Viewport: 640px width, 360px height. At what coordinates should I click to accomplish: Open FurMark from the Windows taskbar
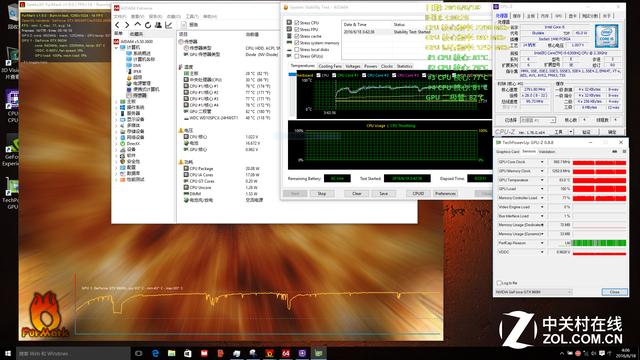[x=269, y=353]
